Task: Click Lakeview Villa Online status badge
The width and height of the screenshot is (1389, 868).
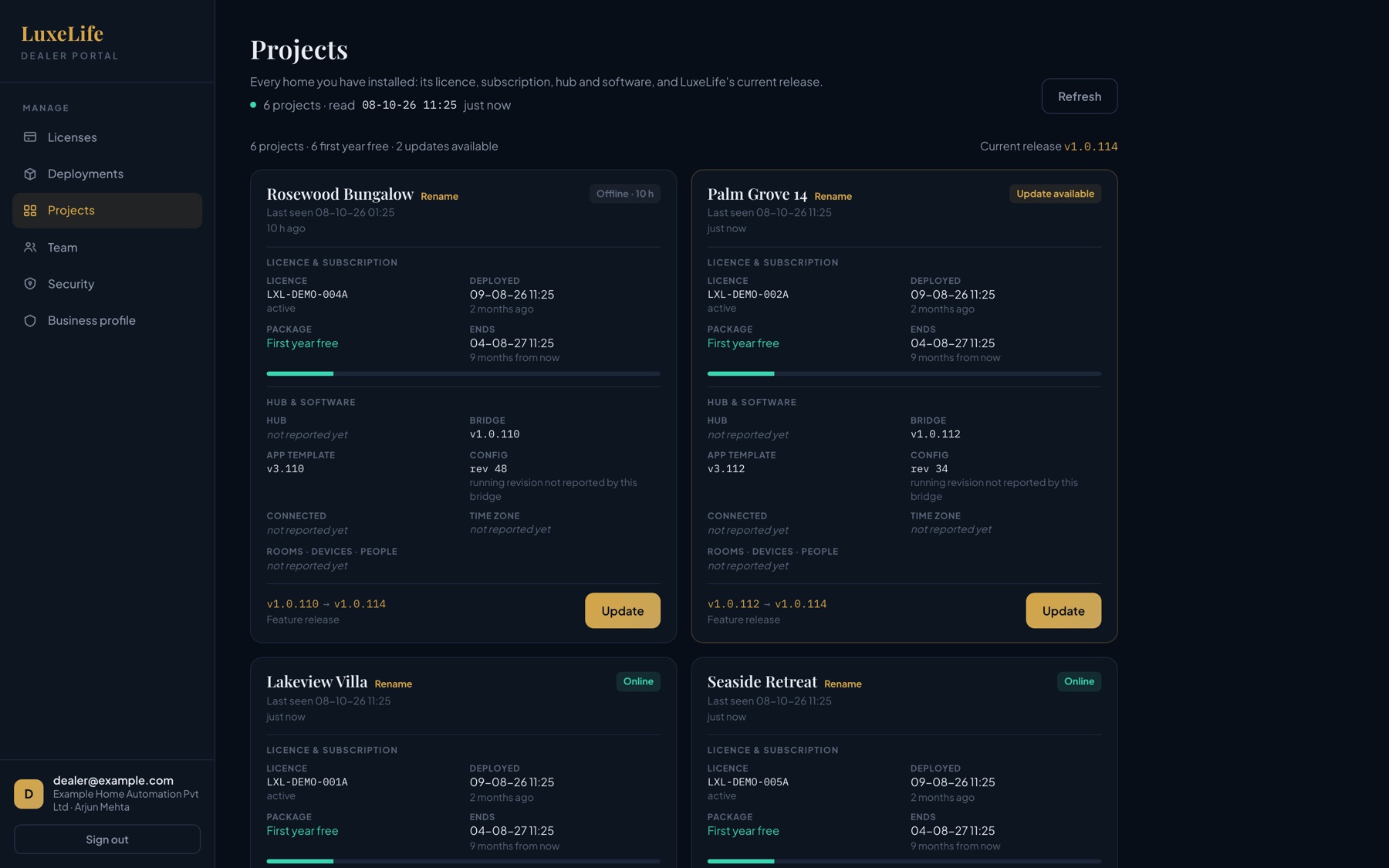Action: pos(638,681)
